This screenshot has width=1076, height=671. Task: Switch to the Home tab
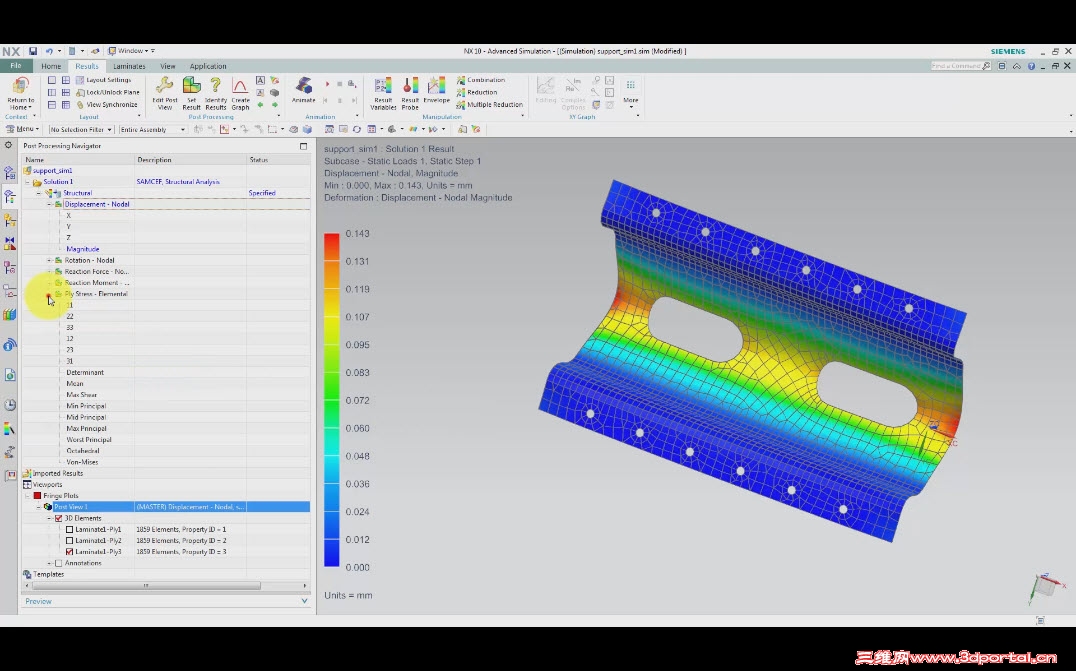tap(51, 67)
